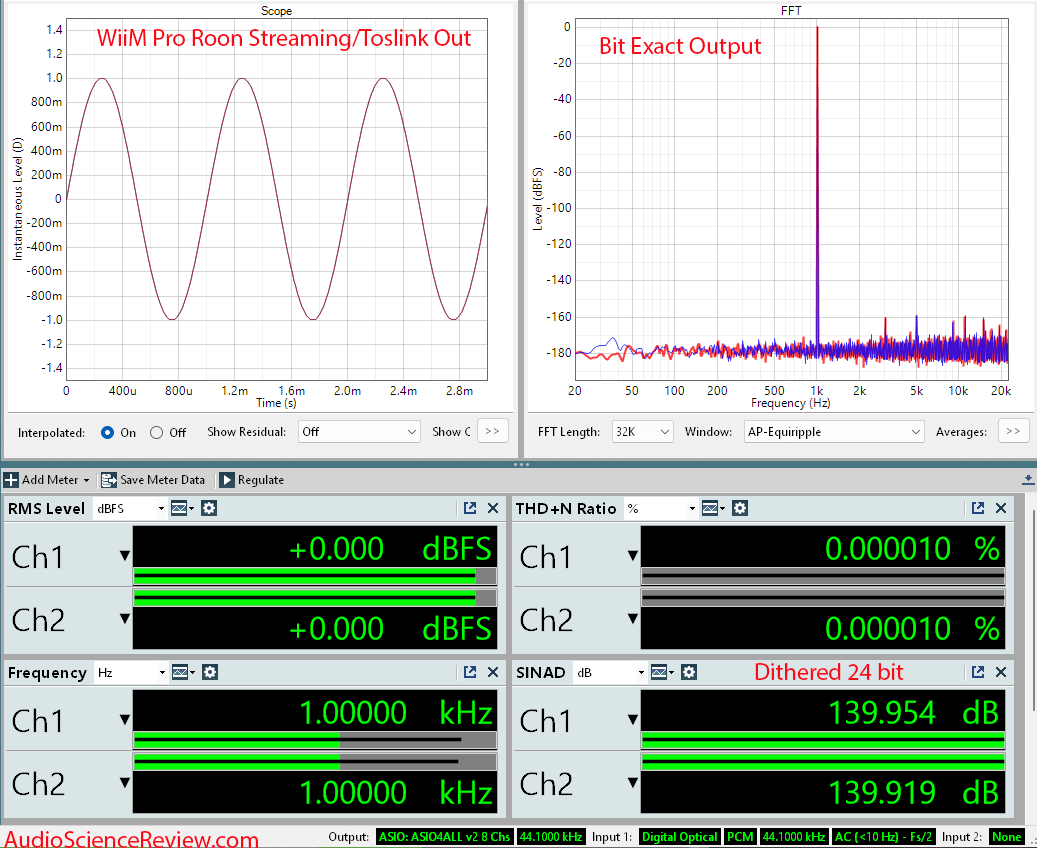The image size is (1037, 848).
Task: Click Save Meter Data button label
Action: pyautogui.click(x=162, y=480)
